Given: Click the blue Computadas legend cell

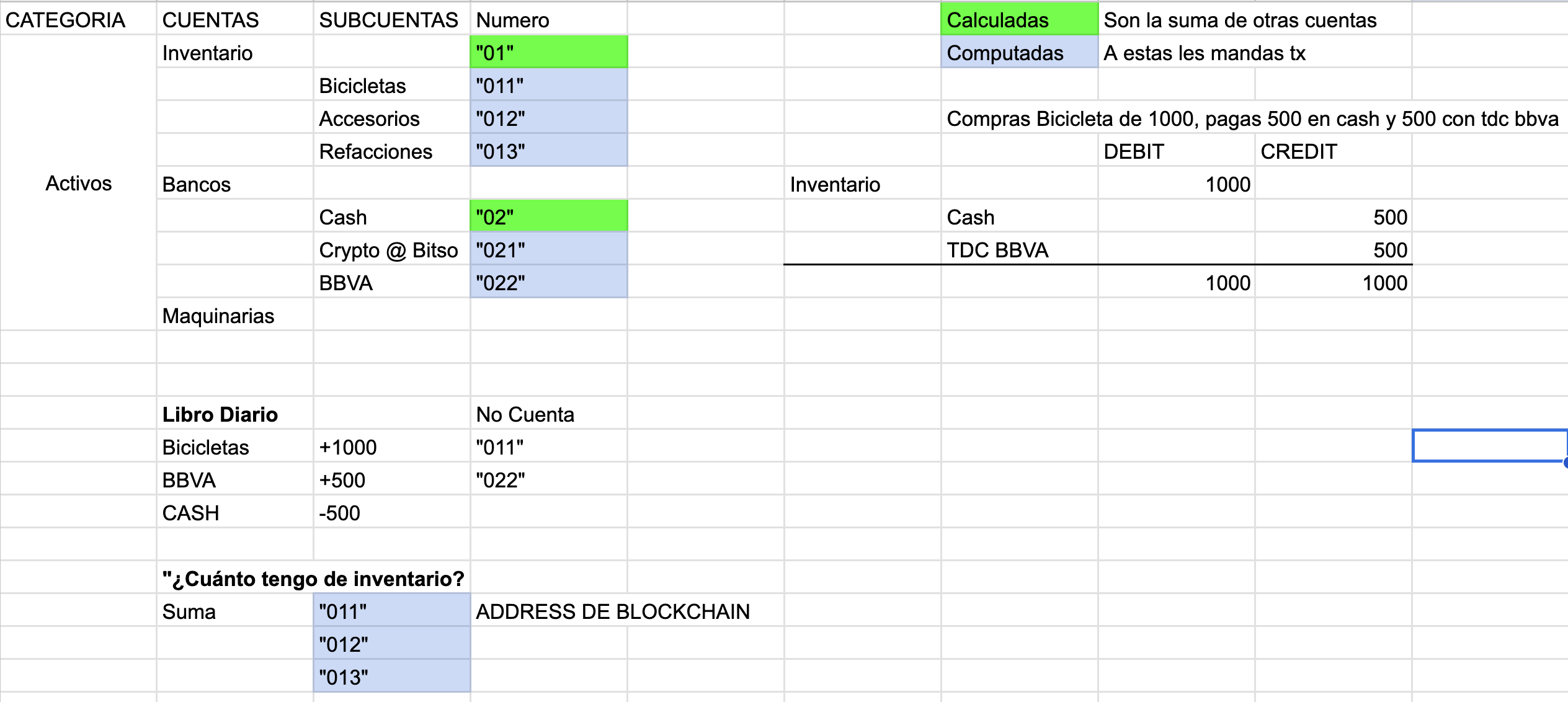Looking at the screenshot, I should 1018,53.
